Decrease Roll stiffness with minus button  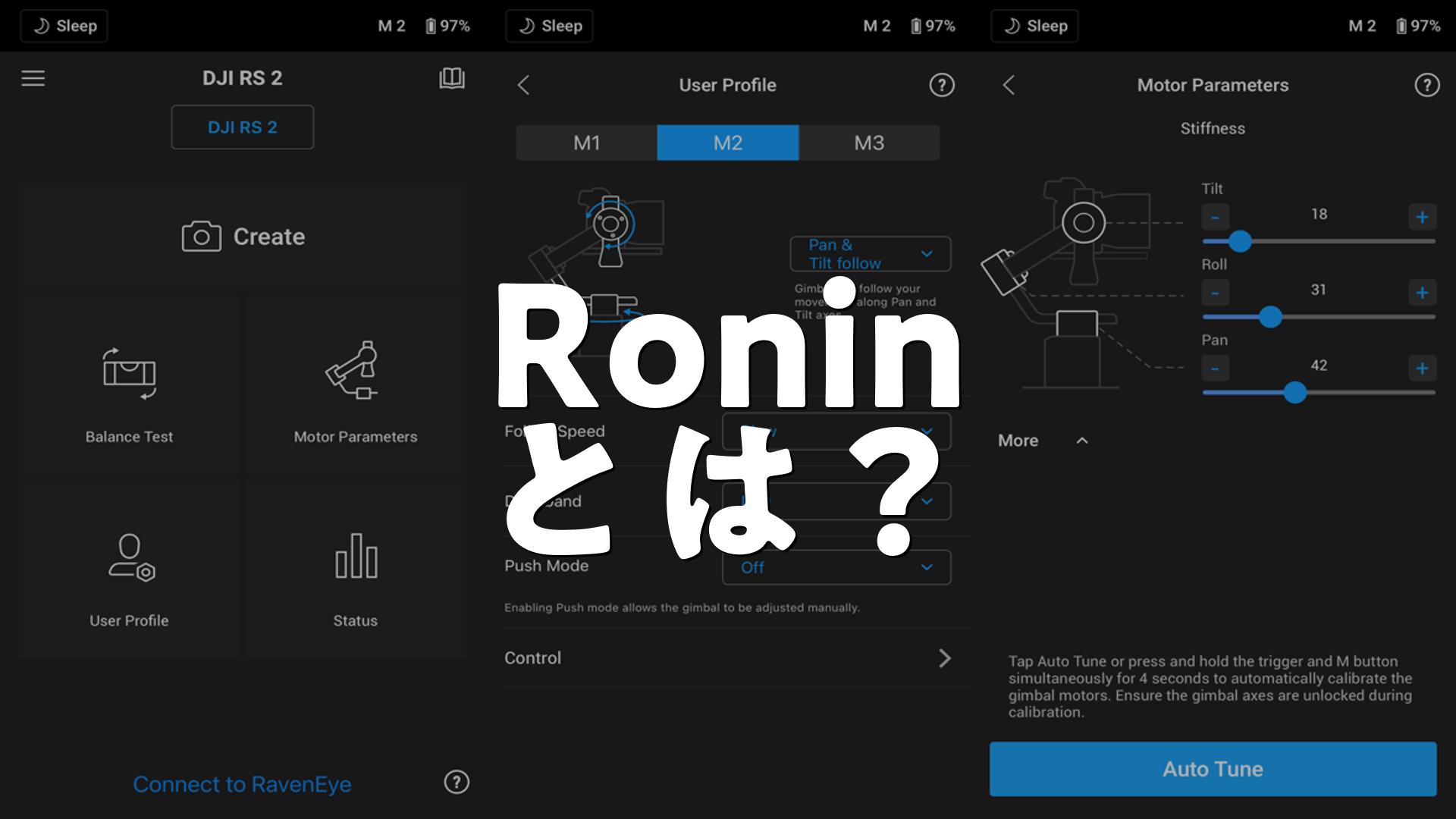click(1215, 293)
